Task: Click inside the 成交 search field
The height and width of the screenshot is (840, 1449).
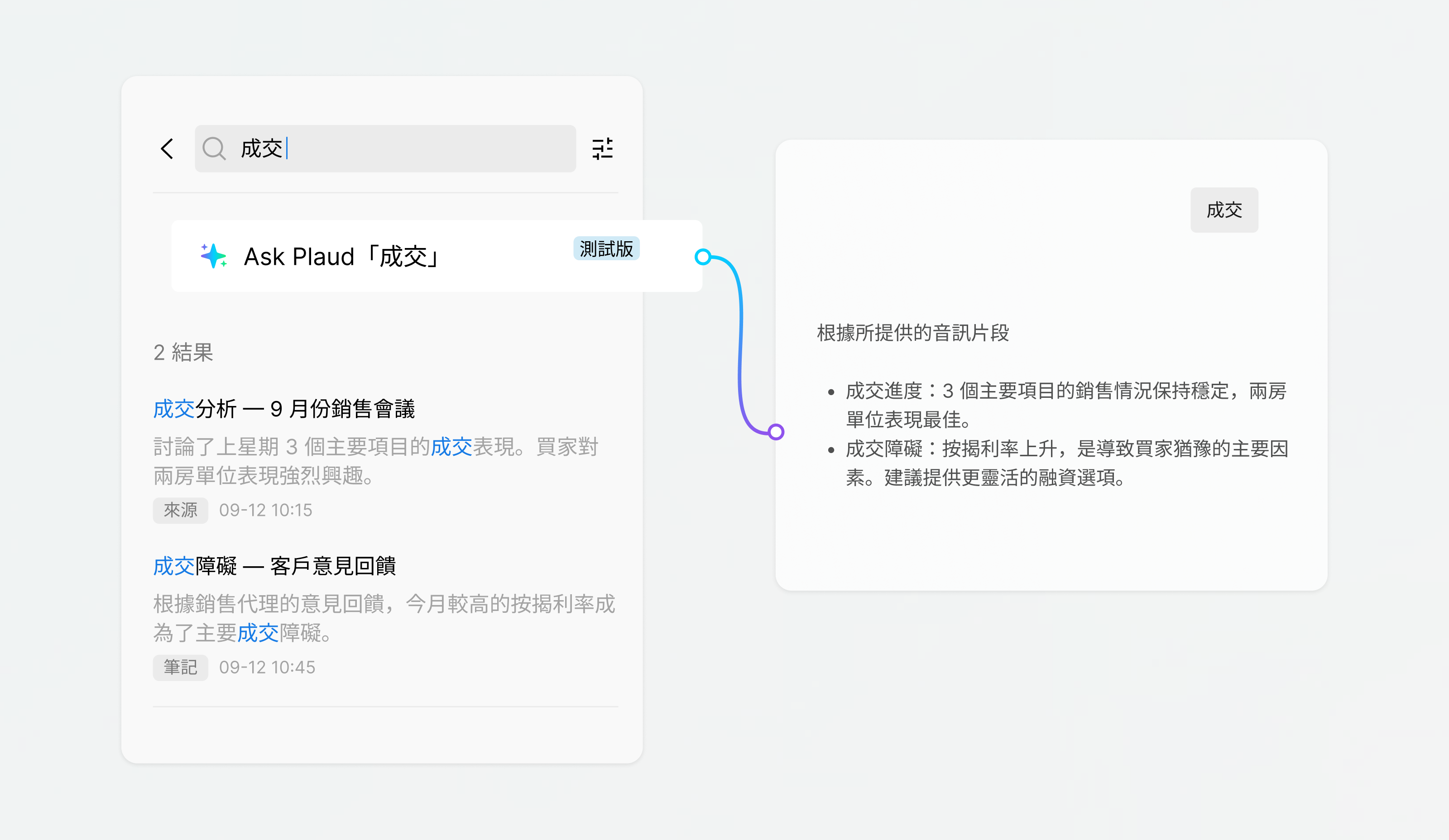Action: point(403,149)
